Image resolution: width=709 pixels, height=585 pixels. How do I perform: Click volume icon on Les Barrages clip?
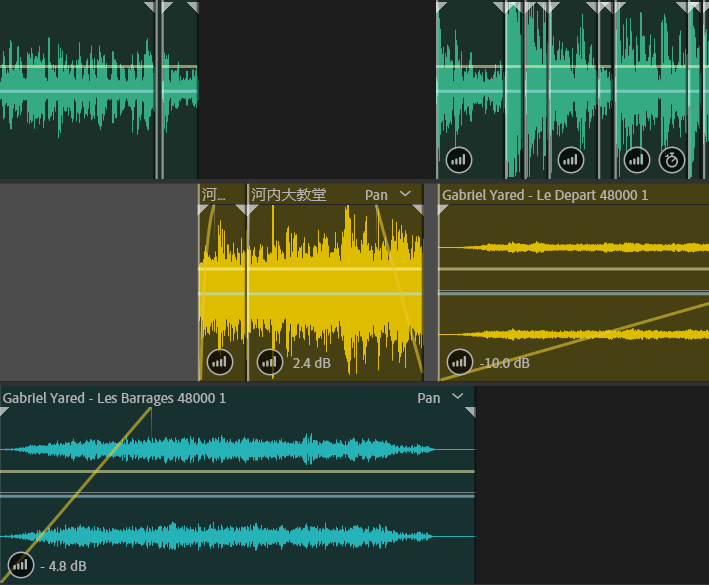pyautogui.click(x=20, y=565)
